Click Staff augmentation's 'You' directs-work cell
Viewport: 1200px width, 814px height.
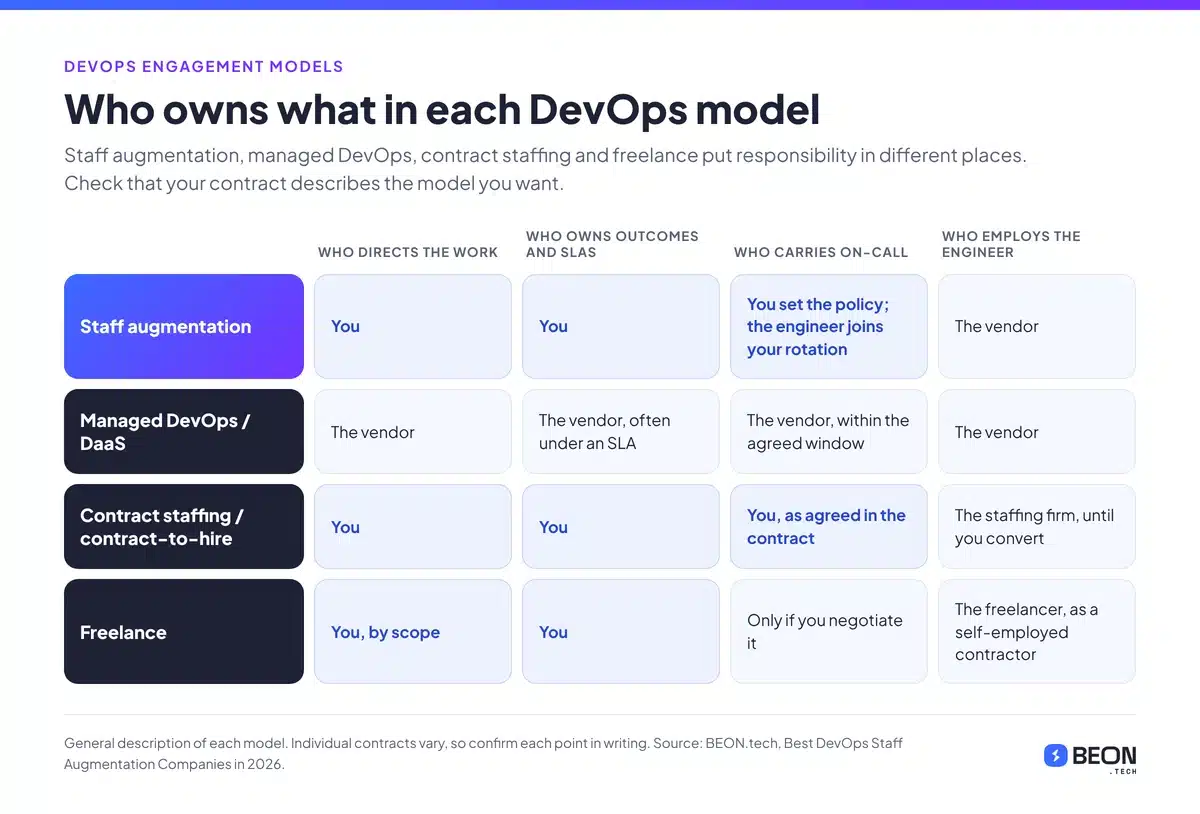tap(413, 327)
